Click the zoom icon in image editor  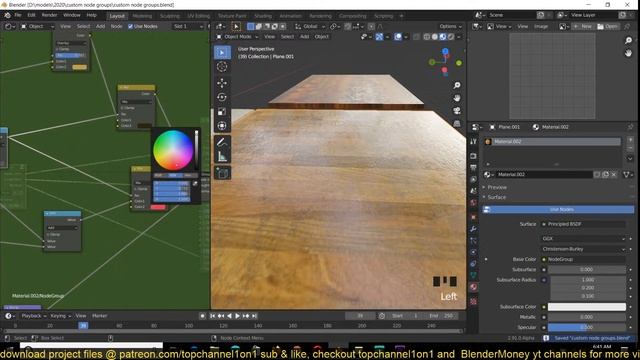tap(628, 40)
